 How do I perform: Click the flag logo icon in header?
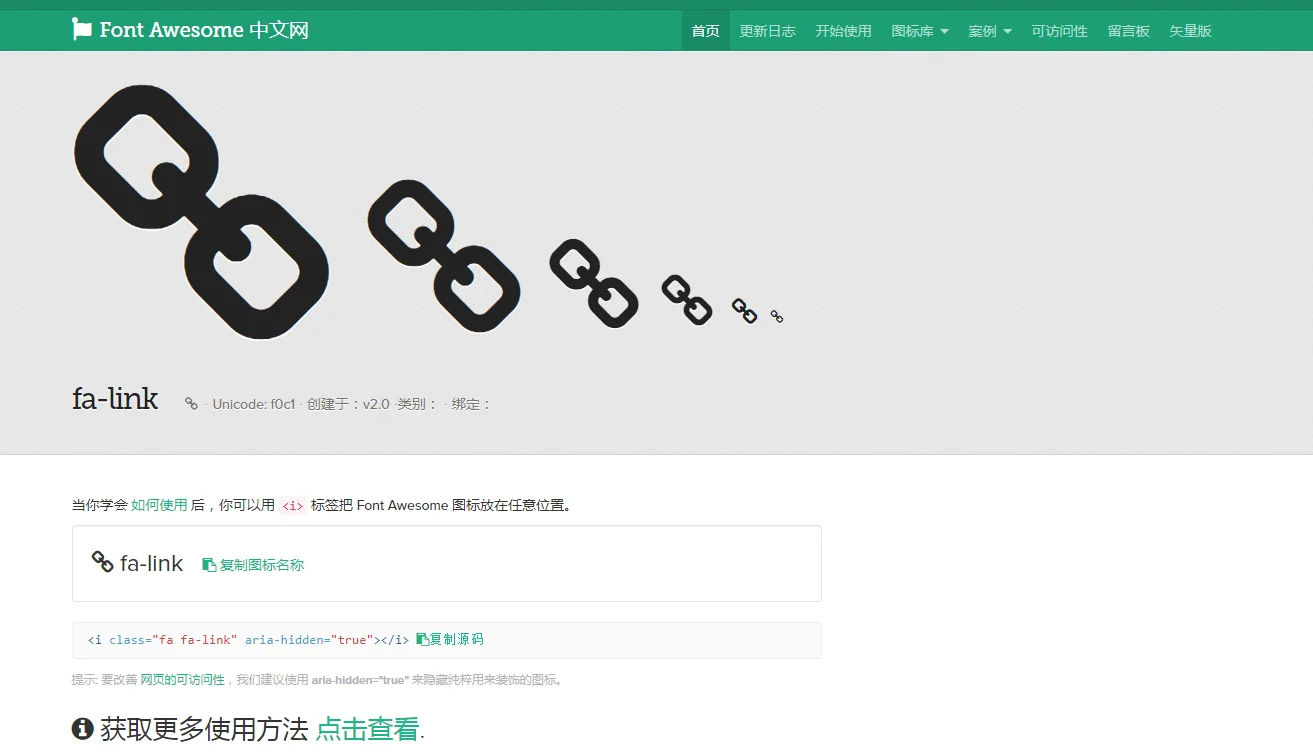coord(82,30)
